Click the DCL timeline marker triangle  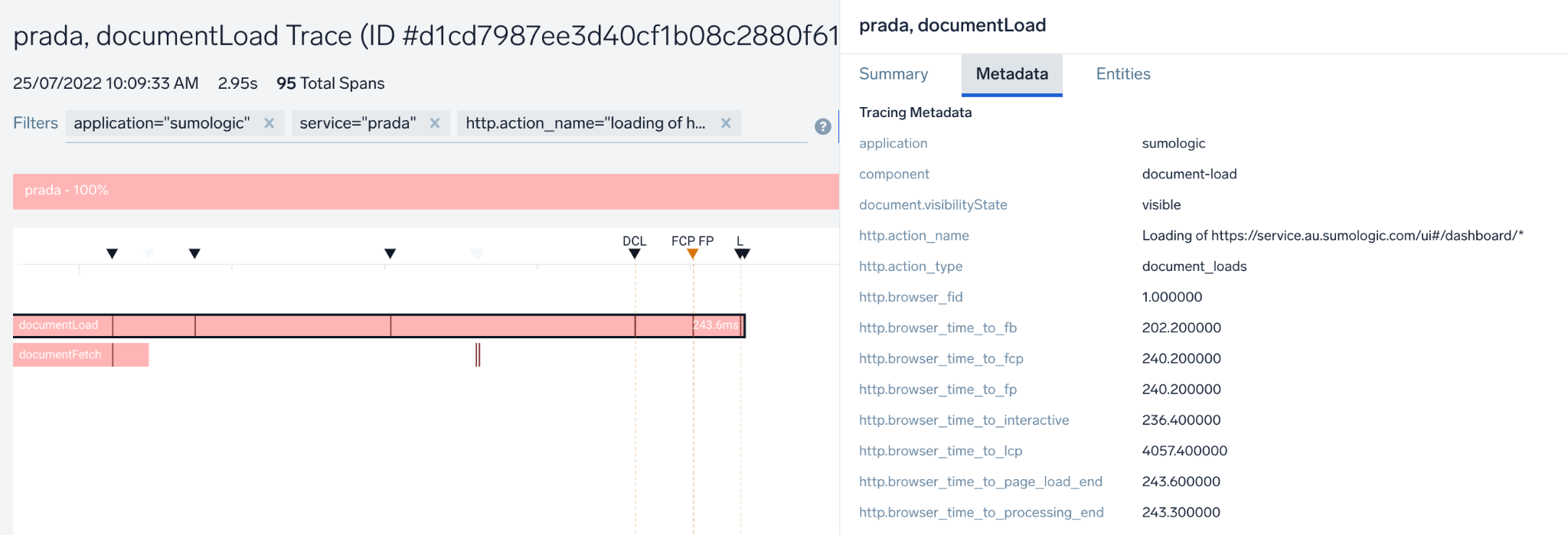tap(635, 254)
